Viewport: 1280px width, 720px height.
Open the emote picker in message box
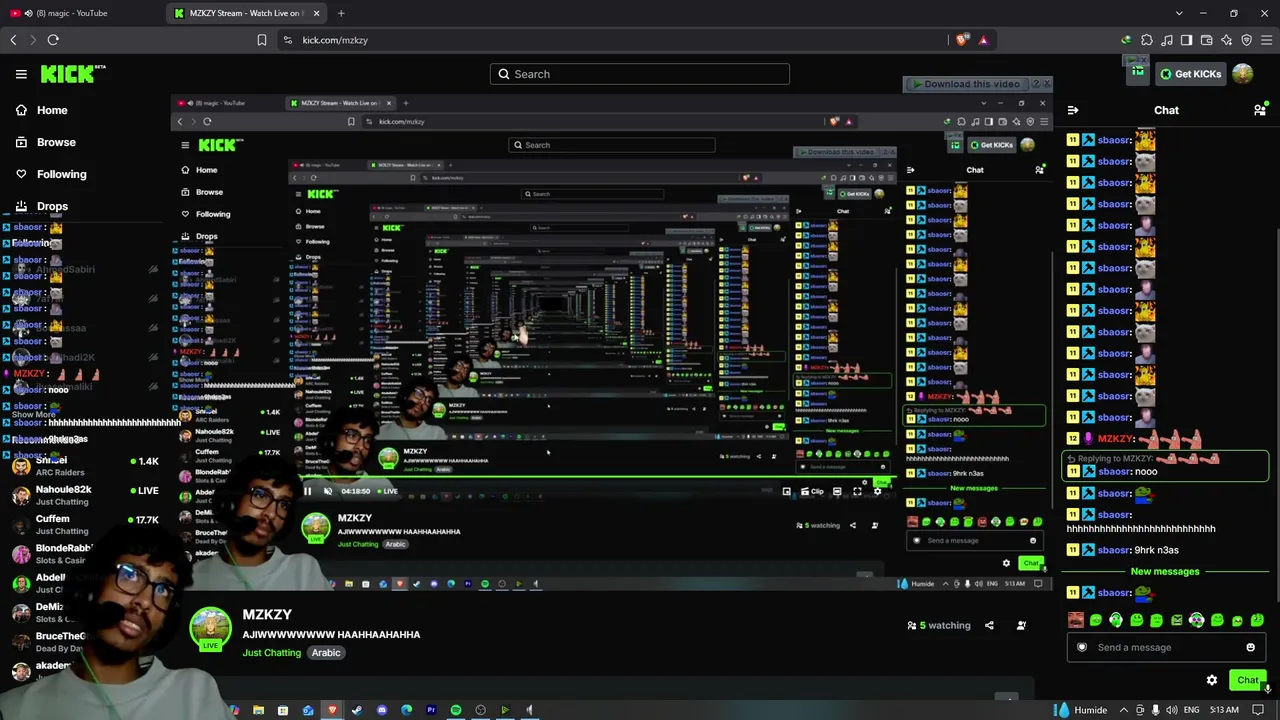tap(1250, 647)
